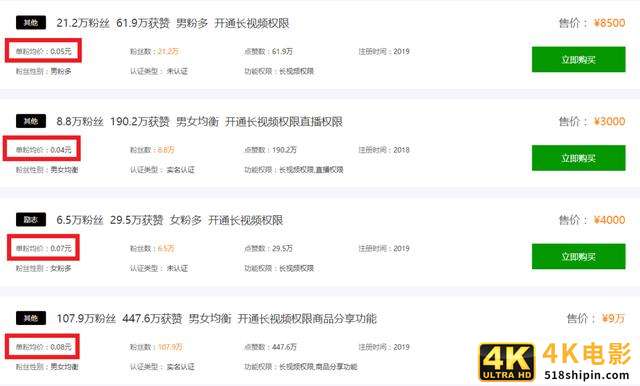Click 点赞数:190.2万 text
The height and width of the screenshot is (386, 640).
point(271,150)
